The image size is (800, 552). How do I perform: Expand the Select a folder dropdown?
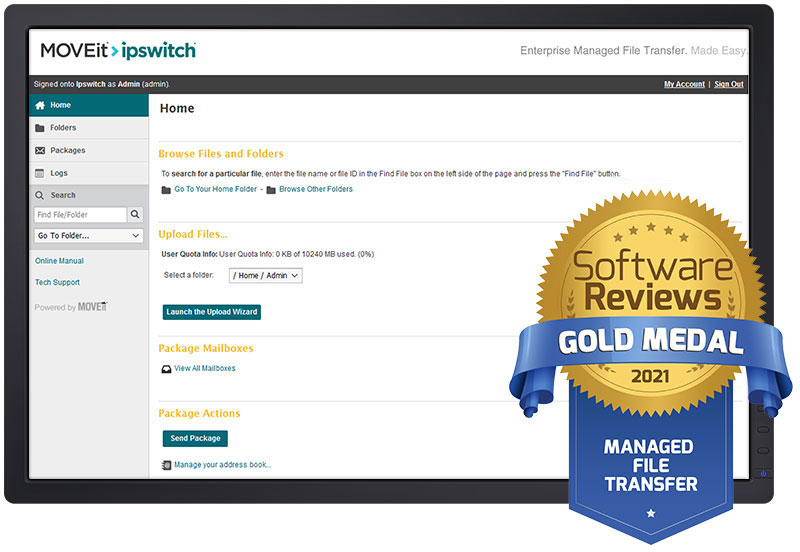pos(265,276)
